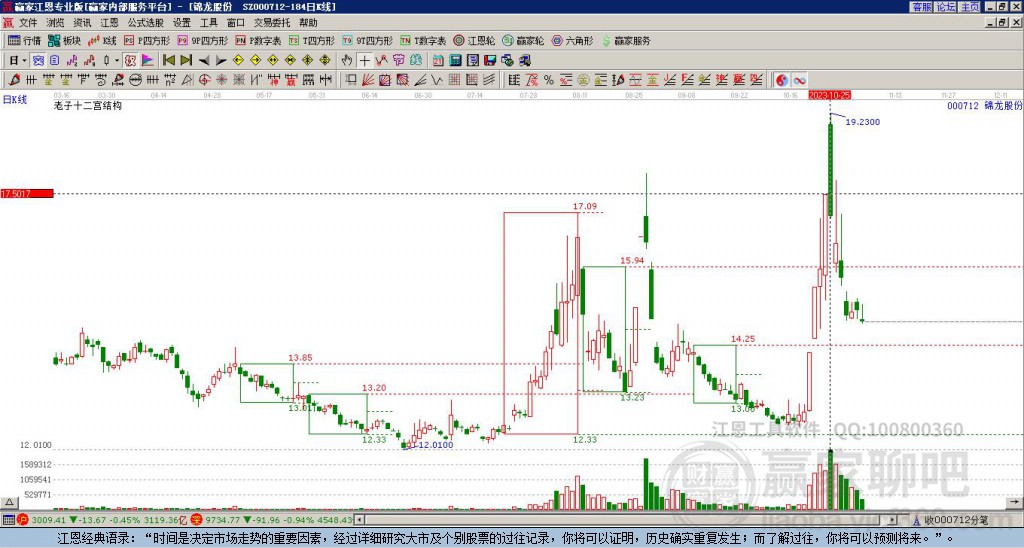Open the T数字表 tool

[x=423, y=40]
